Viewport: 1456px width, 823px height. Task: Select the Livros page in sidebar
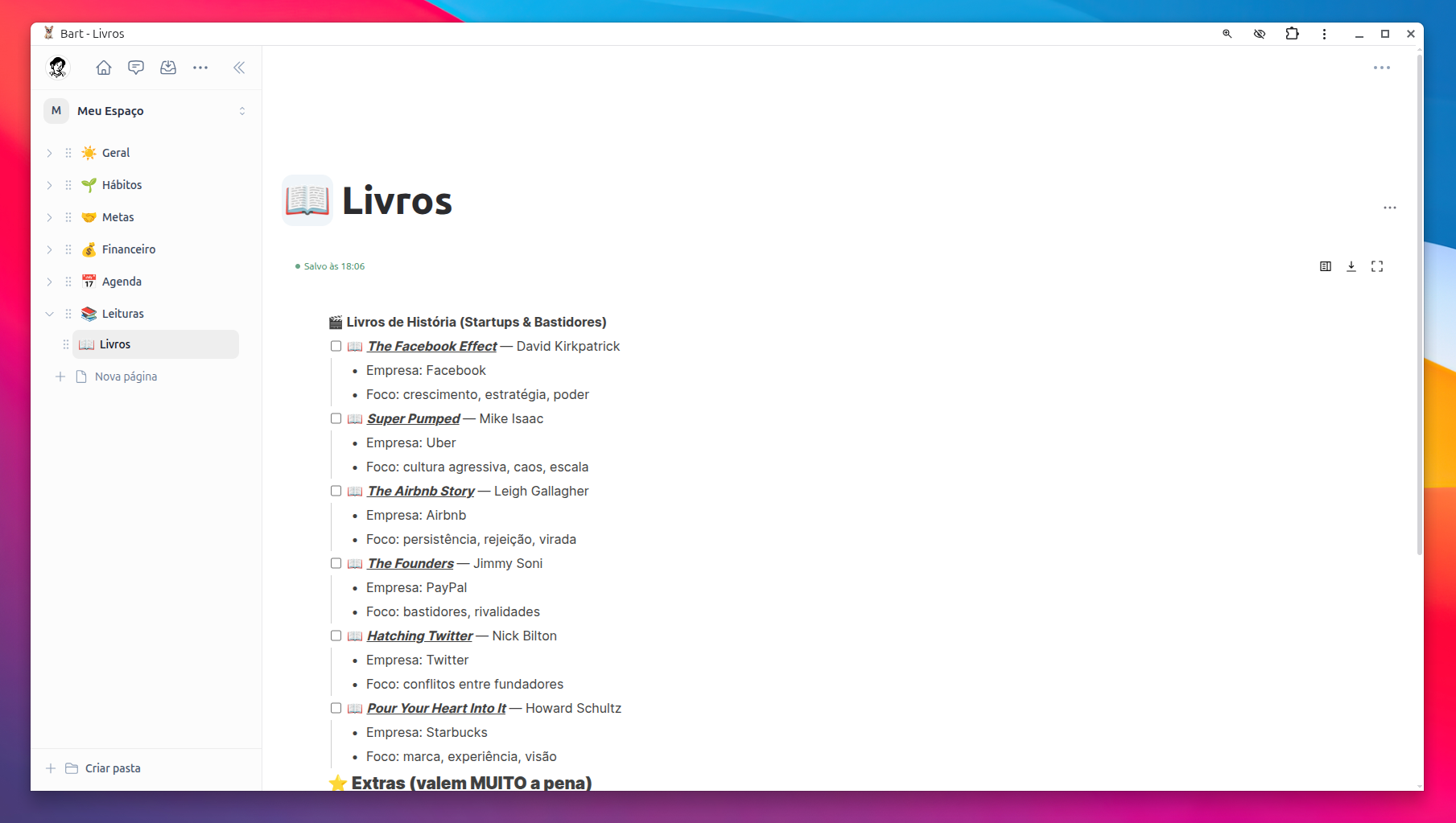pos(155,344)
